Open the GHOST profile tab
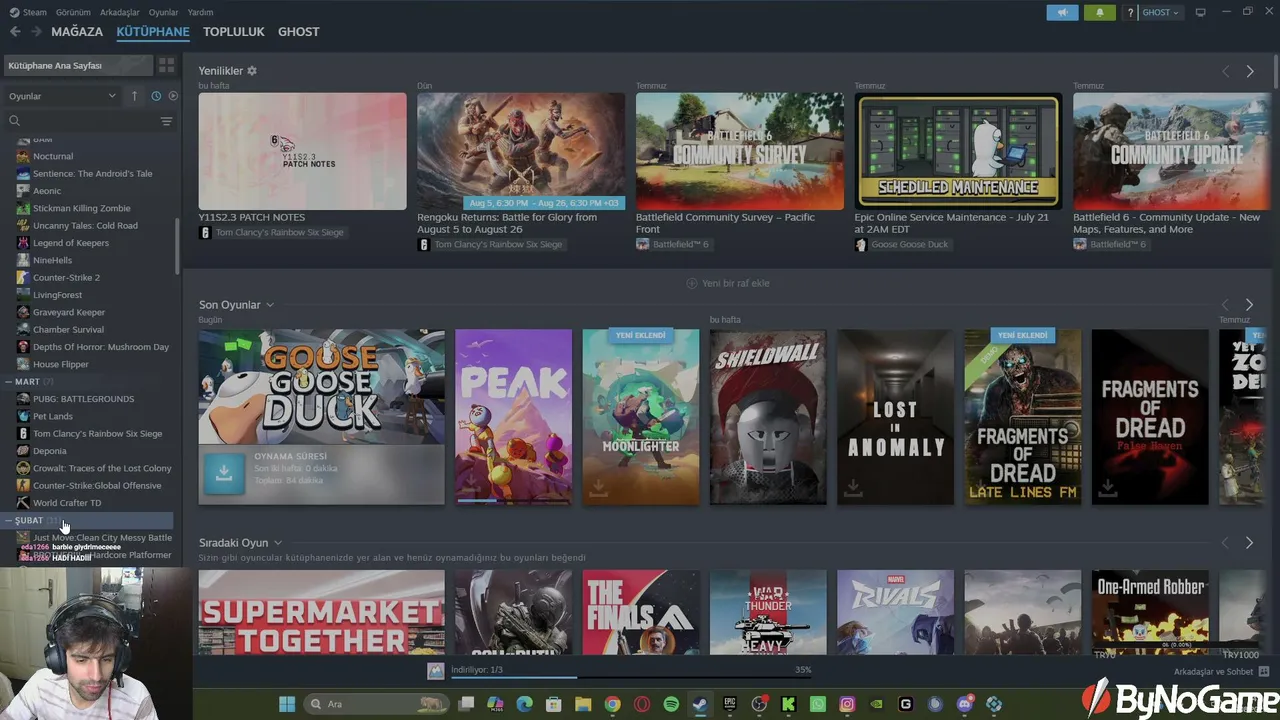 (x=299, y=32)
